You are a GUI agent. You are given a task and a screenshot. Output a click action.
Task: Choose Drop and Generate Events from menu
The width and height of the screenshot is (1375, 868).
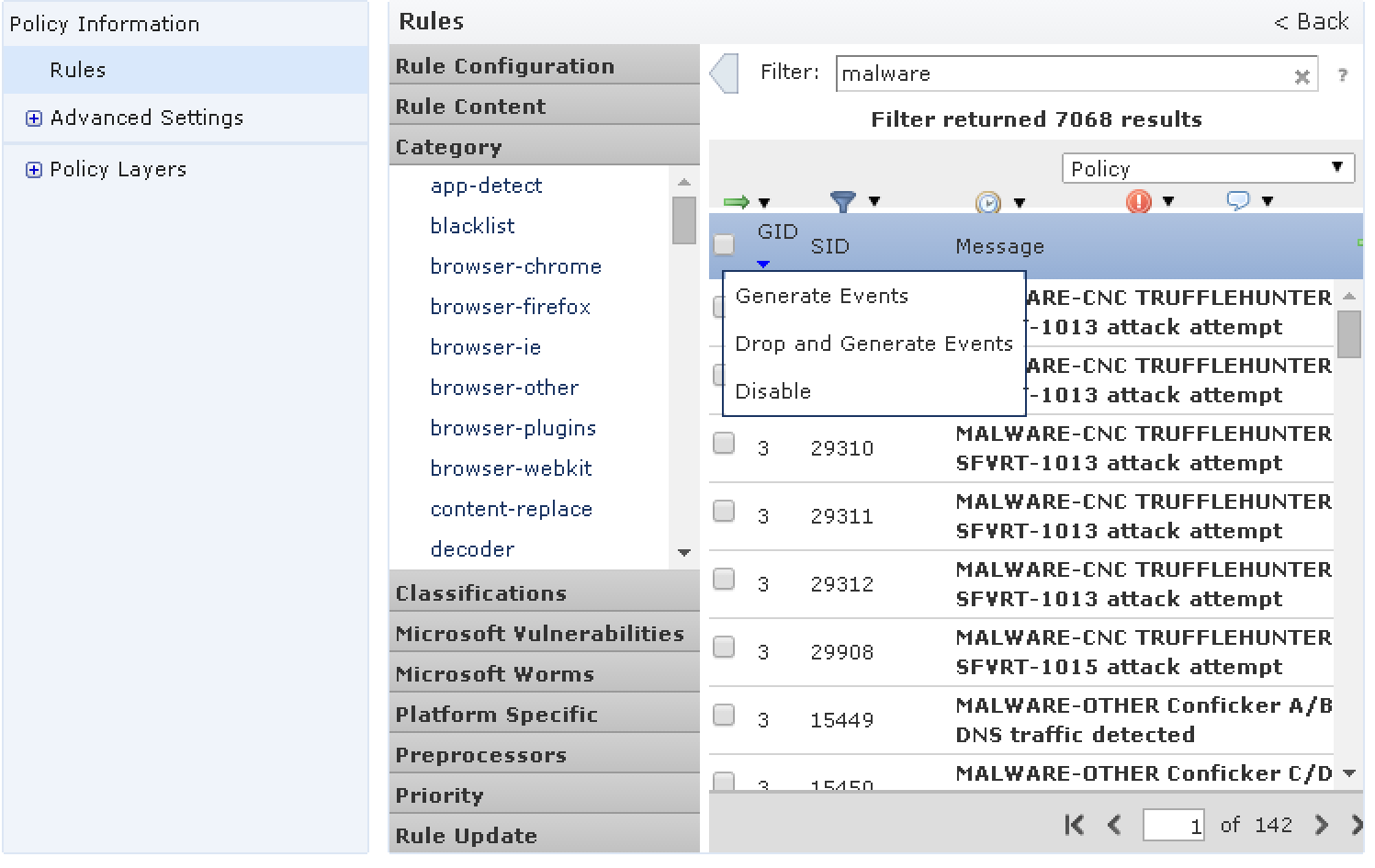(873, 344)
